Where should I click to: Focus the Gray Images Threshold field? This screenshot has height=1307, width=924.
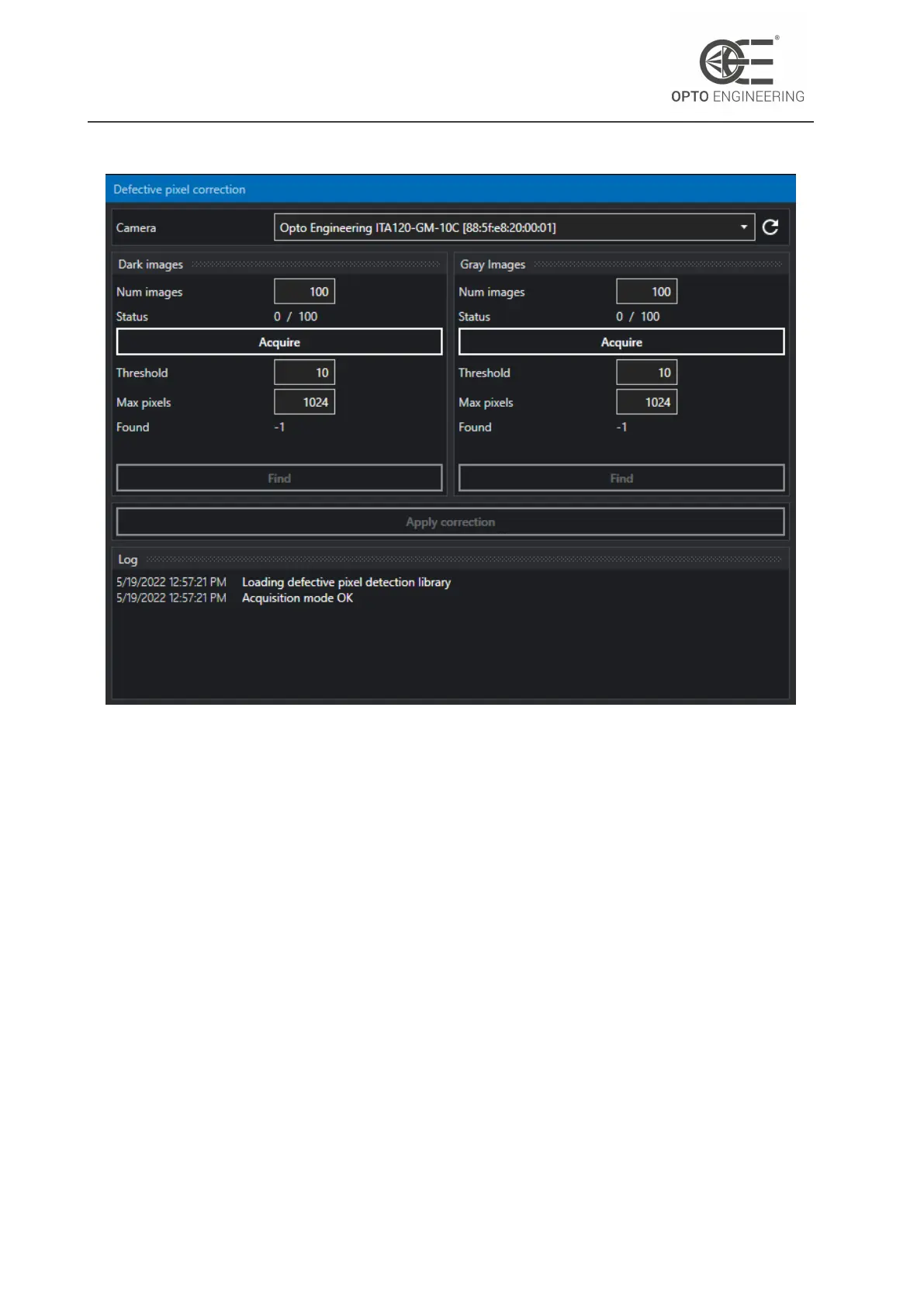(646, 373)
